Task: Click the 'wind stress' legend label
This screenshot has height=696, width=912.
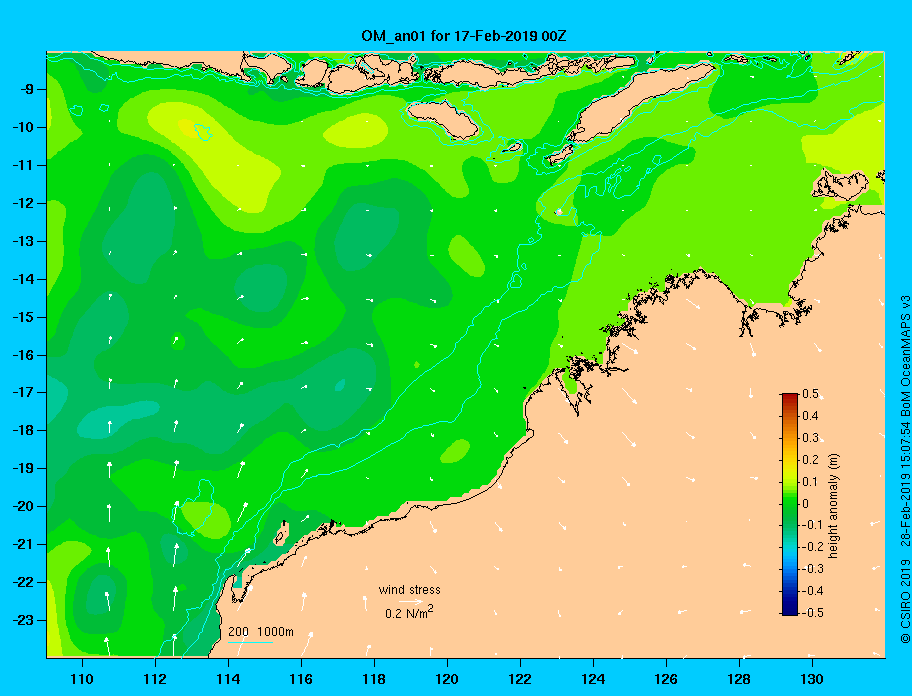Action: pos(409,590)
